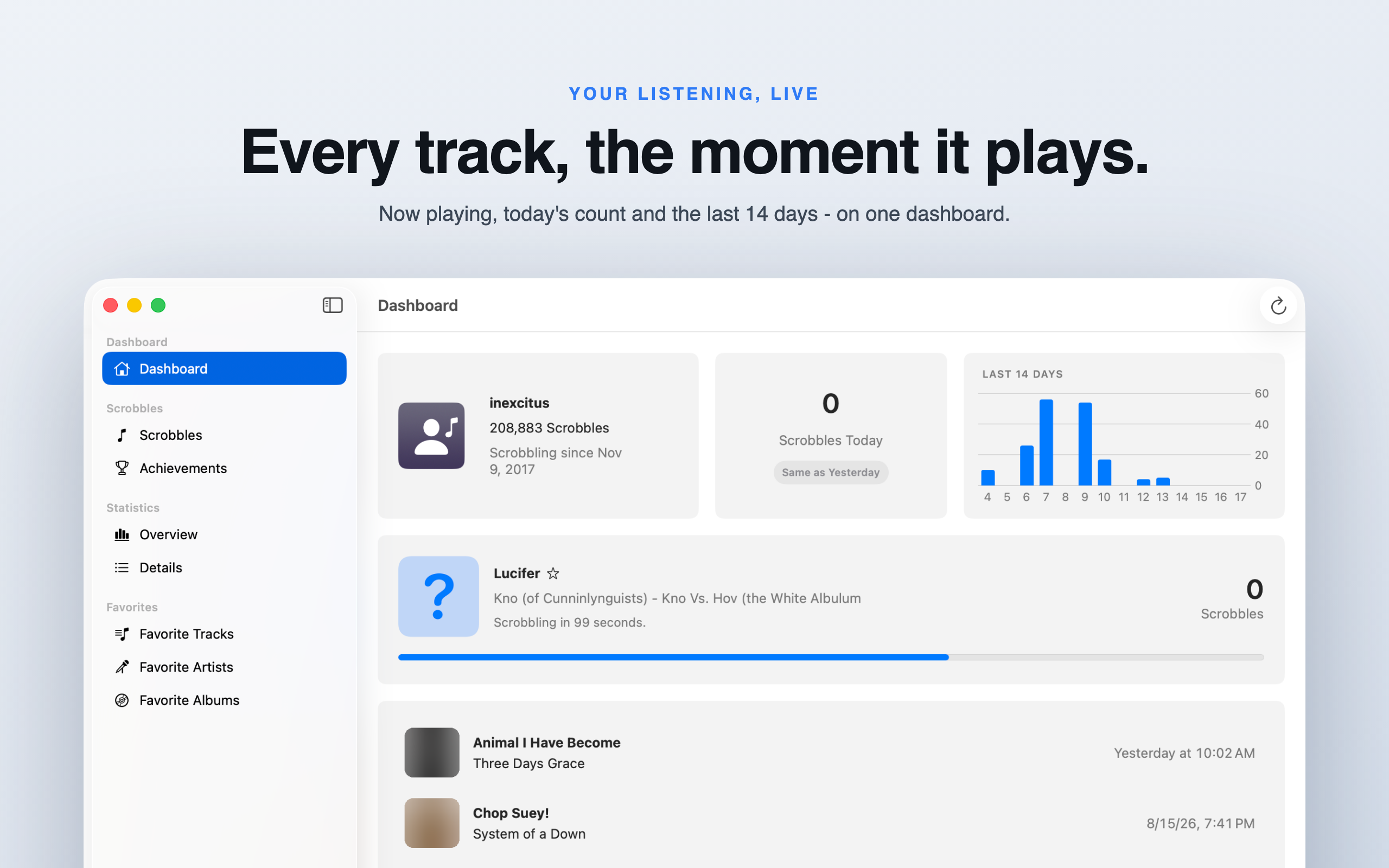Click the question mark album placeholder
Image resolution: width=1389 pixels, height=868 pixels.
tap(438, 596)
